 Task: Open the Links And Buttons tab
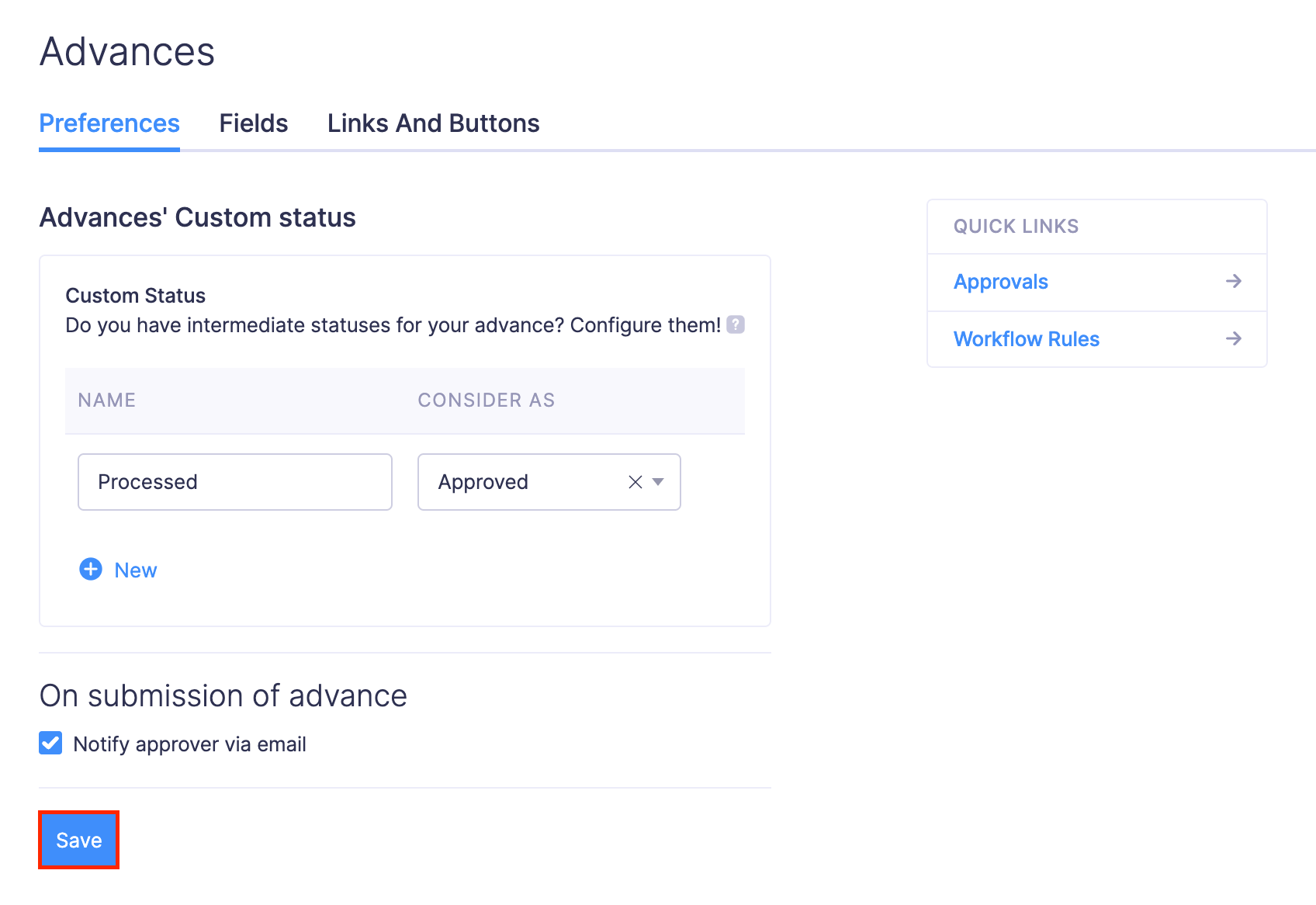pos(433,123)
